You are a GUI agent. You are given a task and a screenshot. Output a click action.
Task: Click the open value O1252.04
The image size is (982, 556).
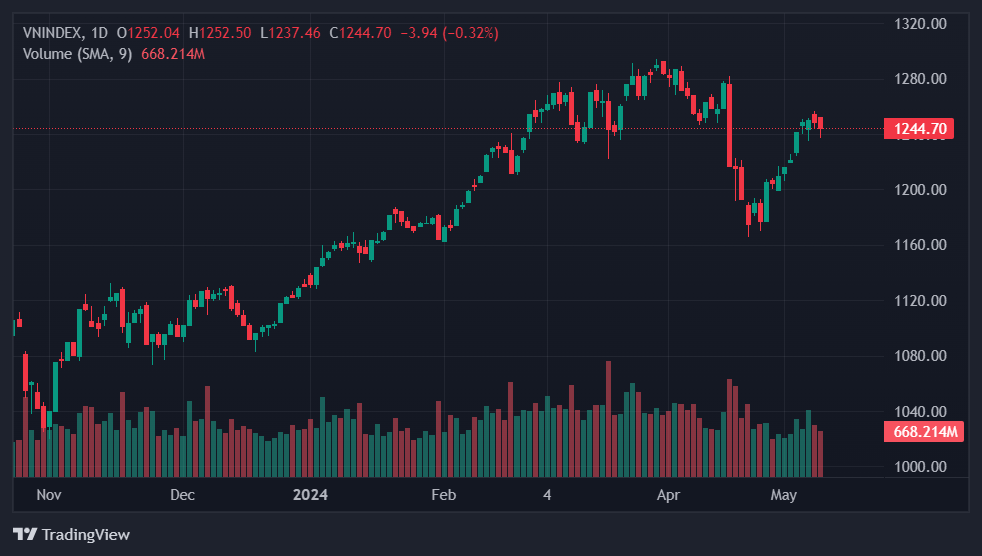[x=148, y=33]
